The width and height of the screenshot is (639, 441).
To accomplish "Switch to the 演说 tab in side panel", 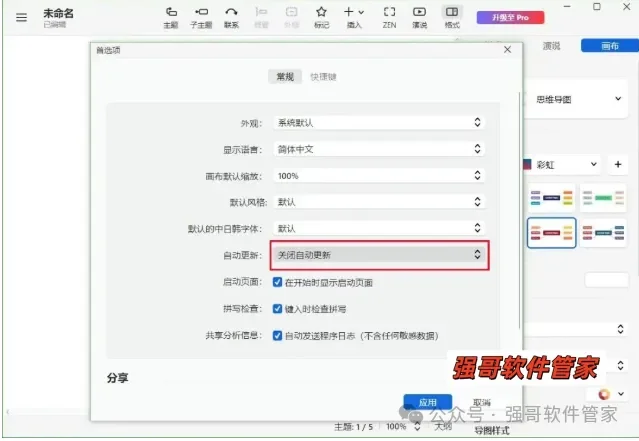I will (551, 46).
